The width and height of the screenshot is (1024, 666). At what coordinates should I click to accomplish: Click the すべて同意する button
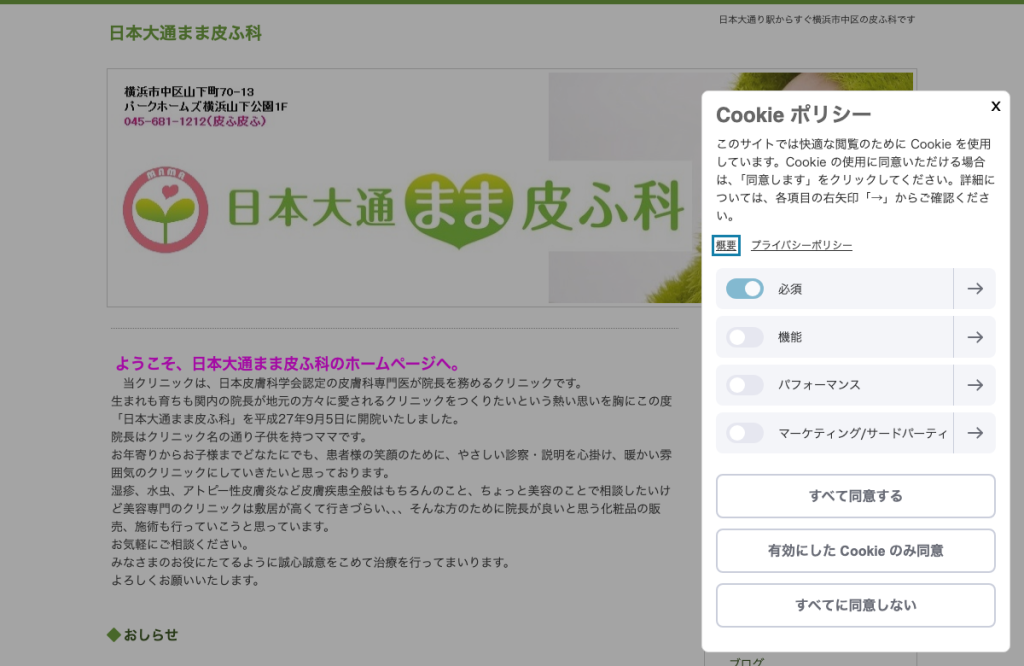click(x=856, y=496)
